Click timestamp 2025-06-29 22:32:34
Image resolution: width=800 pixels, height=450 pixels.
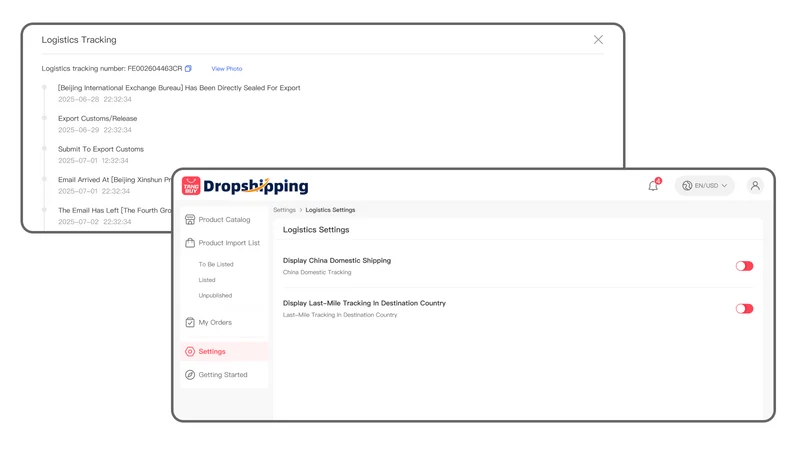coord(95,130)
